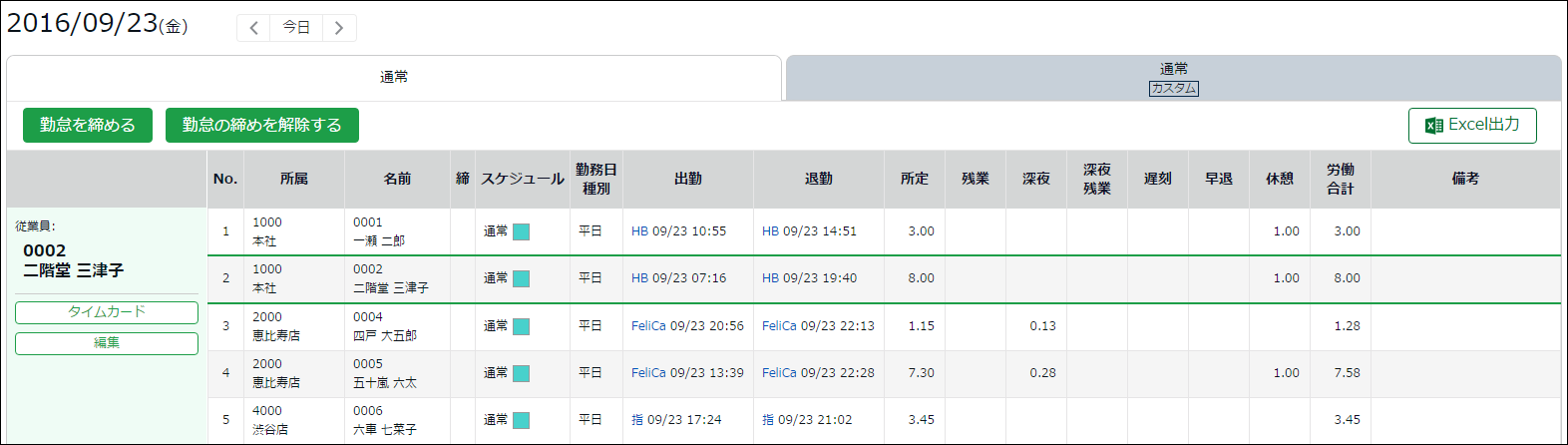Image resolution: width=1568 pixels, height=445 pixels.
Task: Open 指 clock-in 09/23 17:24 link
Action: click(x=676, y=420)
